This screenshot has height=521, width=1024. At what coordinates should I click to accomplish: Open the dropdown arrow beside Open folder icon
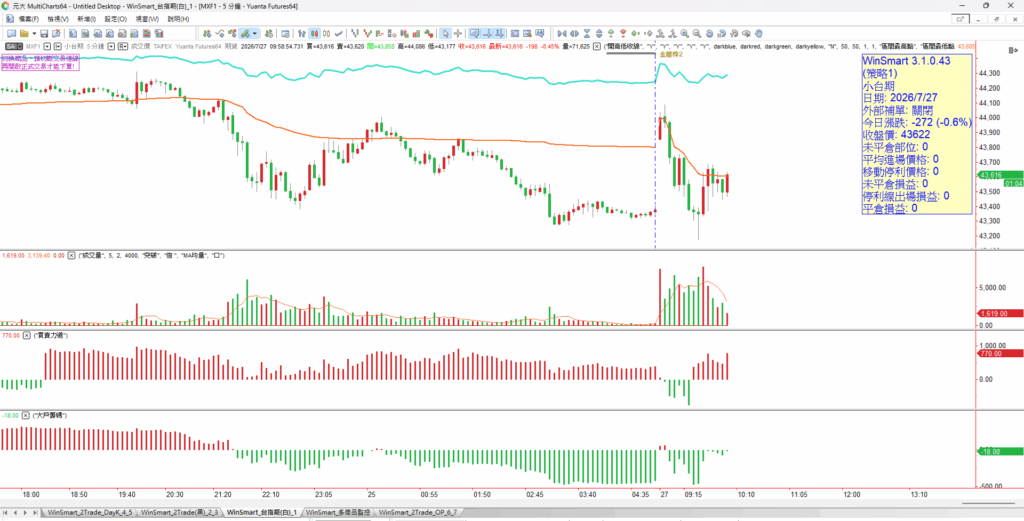[x=34, y=33]
